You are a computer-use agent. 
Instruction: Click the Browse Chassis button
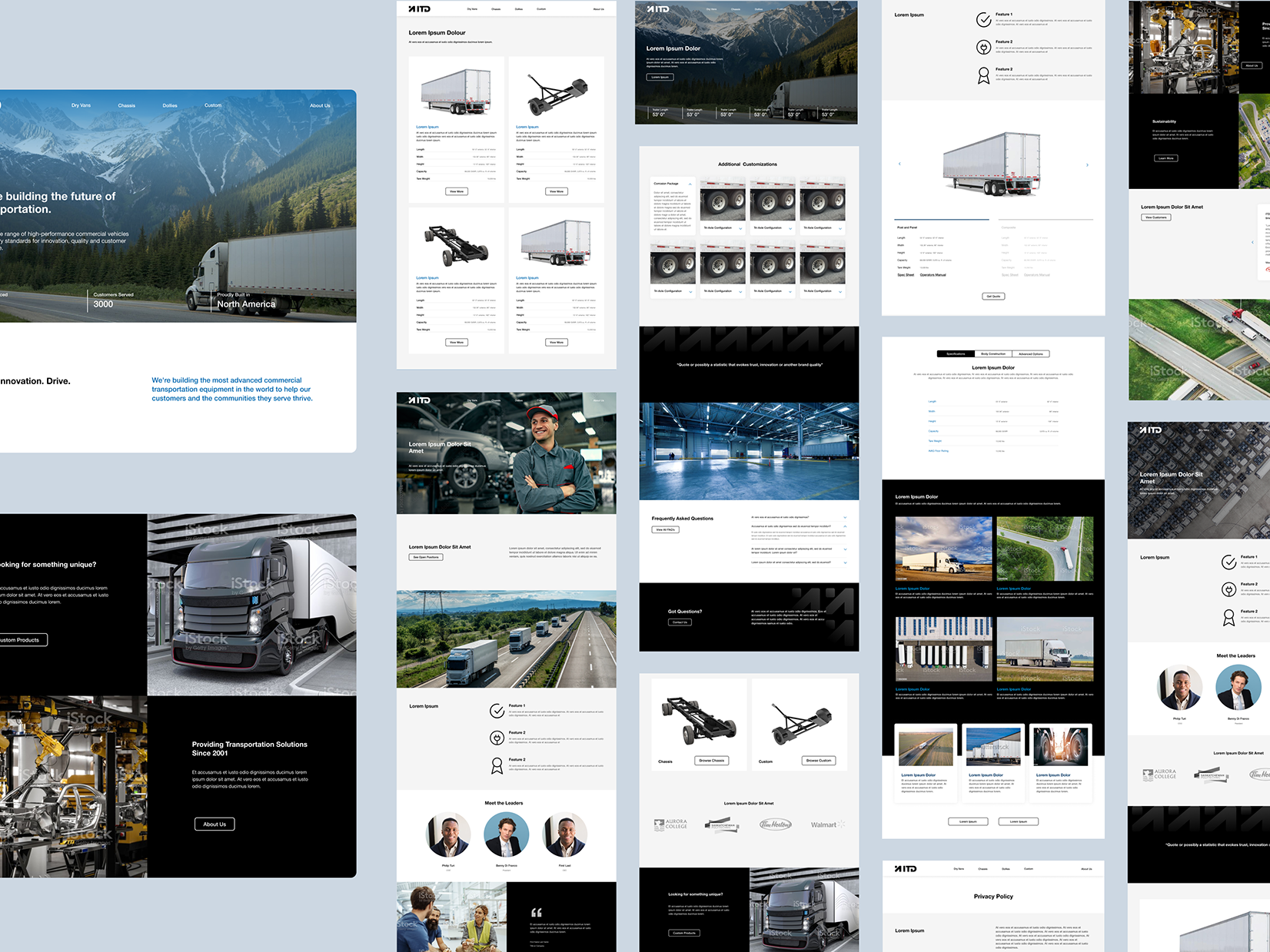pos(712,761)
